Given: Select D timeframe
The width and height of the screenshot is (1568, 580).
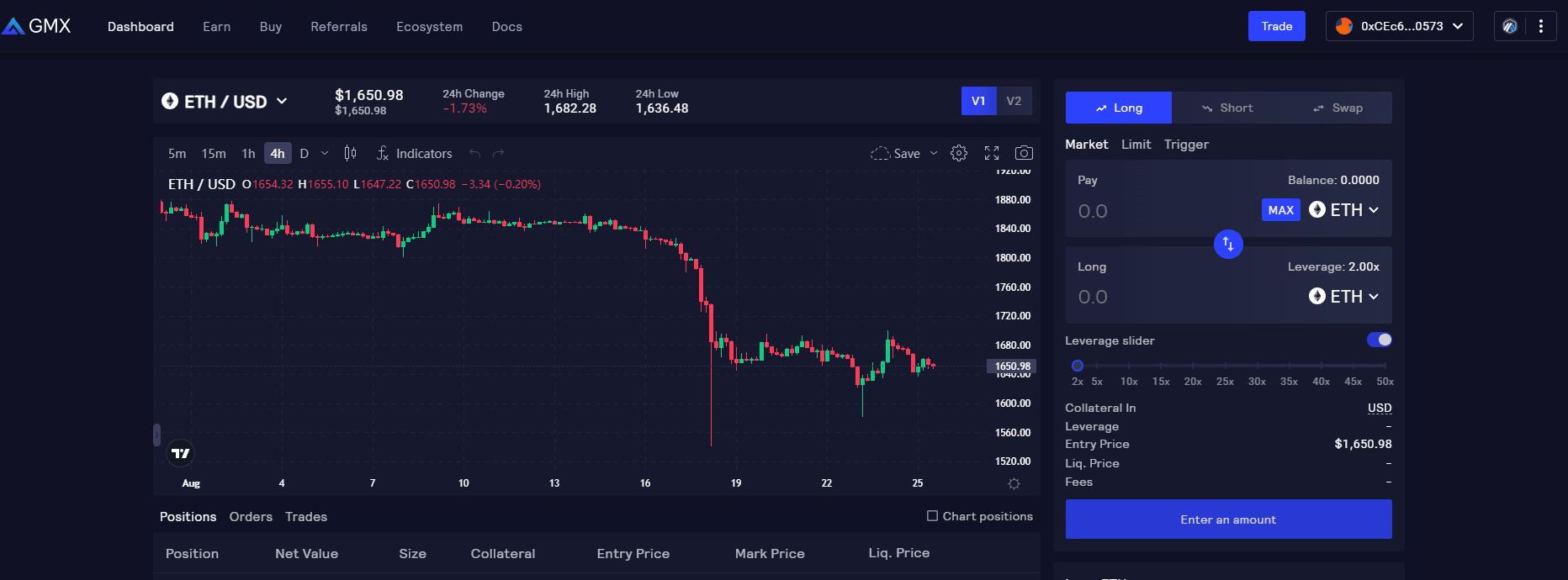Looking at the screenshot, I should (x=305, y=153).
